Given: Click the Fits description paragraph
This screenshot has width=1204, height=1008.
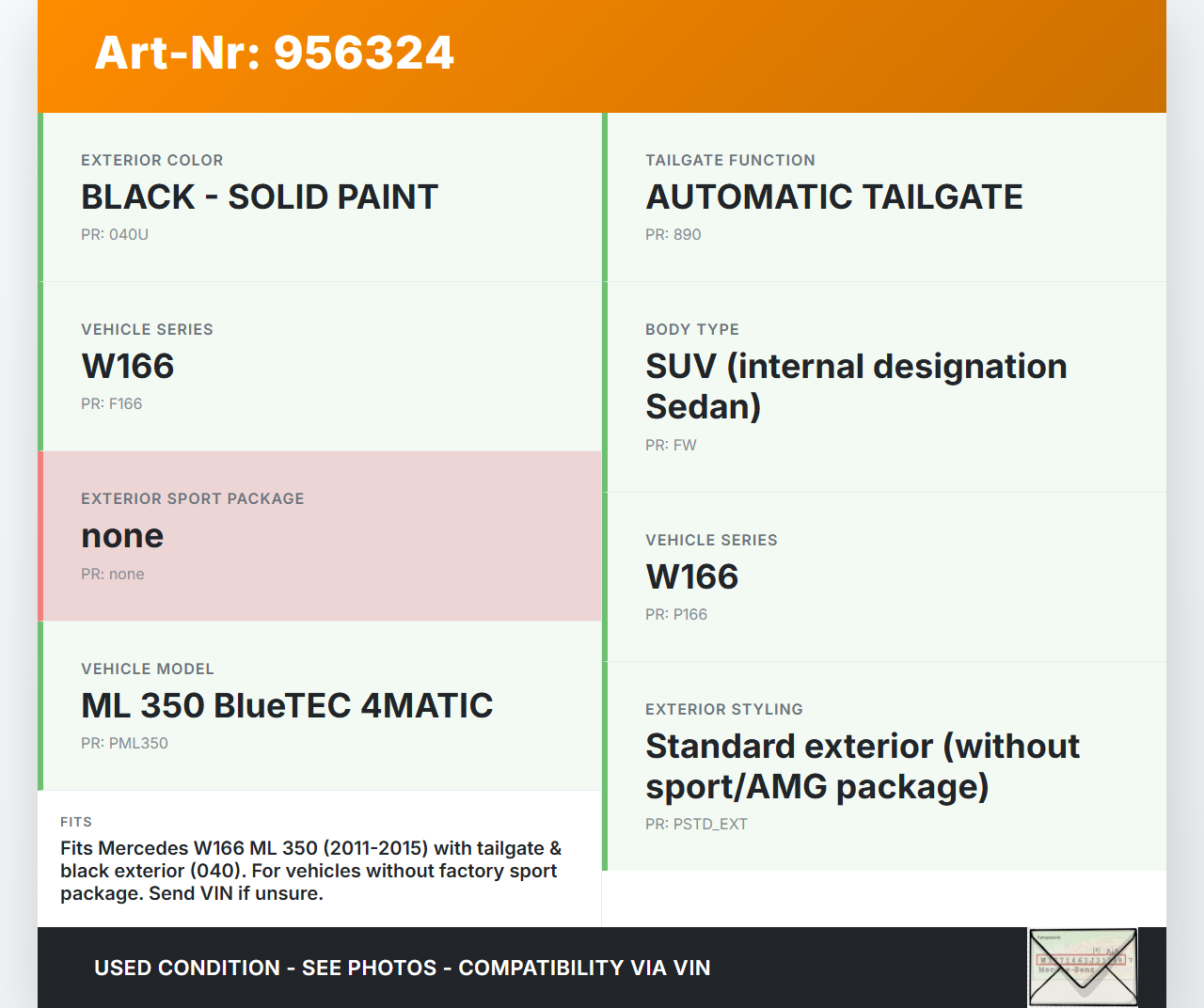Looking at the screenshot, I should 310,871.
